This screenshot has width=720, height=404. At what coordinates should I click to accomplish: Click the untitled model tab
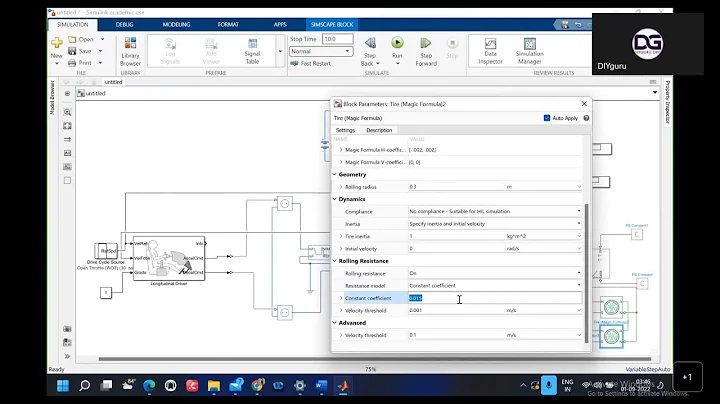pyautogui.click(x=113, y=82)
